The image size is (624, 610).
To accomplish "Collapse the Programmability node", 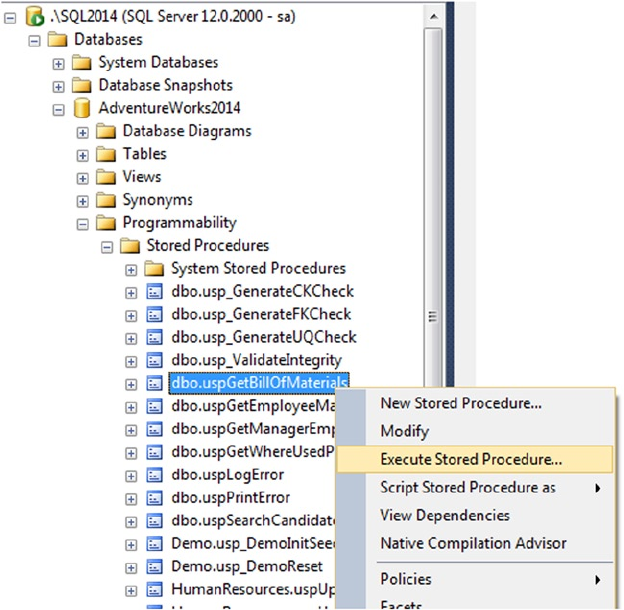I will tap(82, 224).
